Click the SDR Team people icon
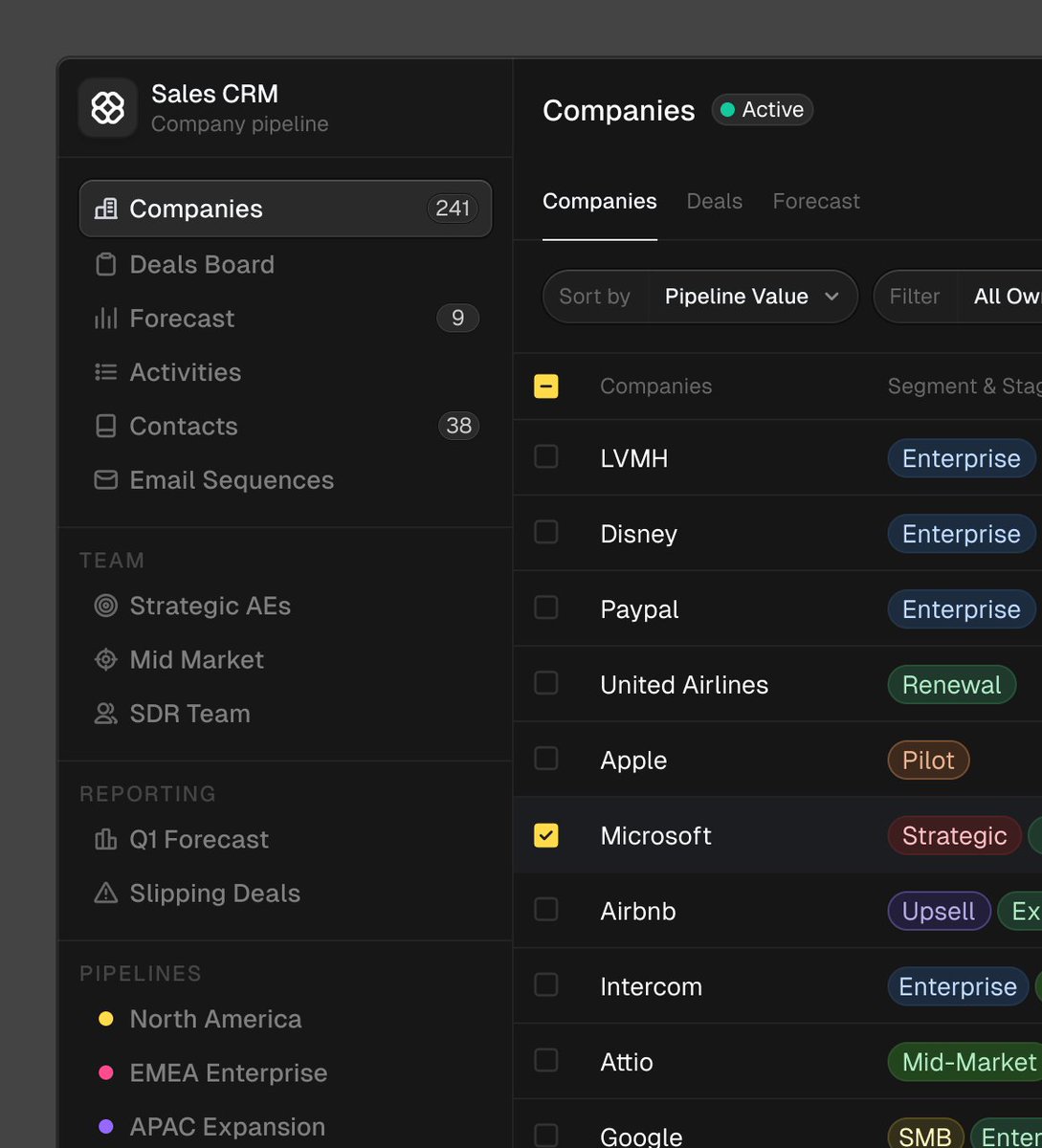Screen dimensions: 1042x1148 (x=106, y=713)
